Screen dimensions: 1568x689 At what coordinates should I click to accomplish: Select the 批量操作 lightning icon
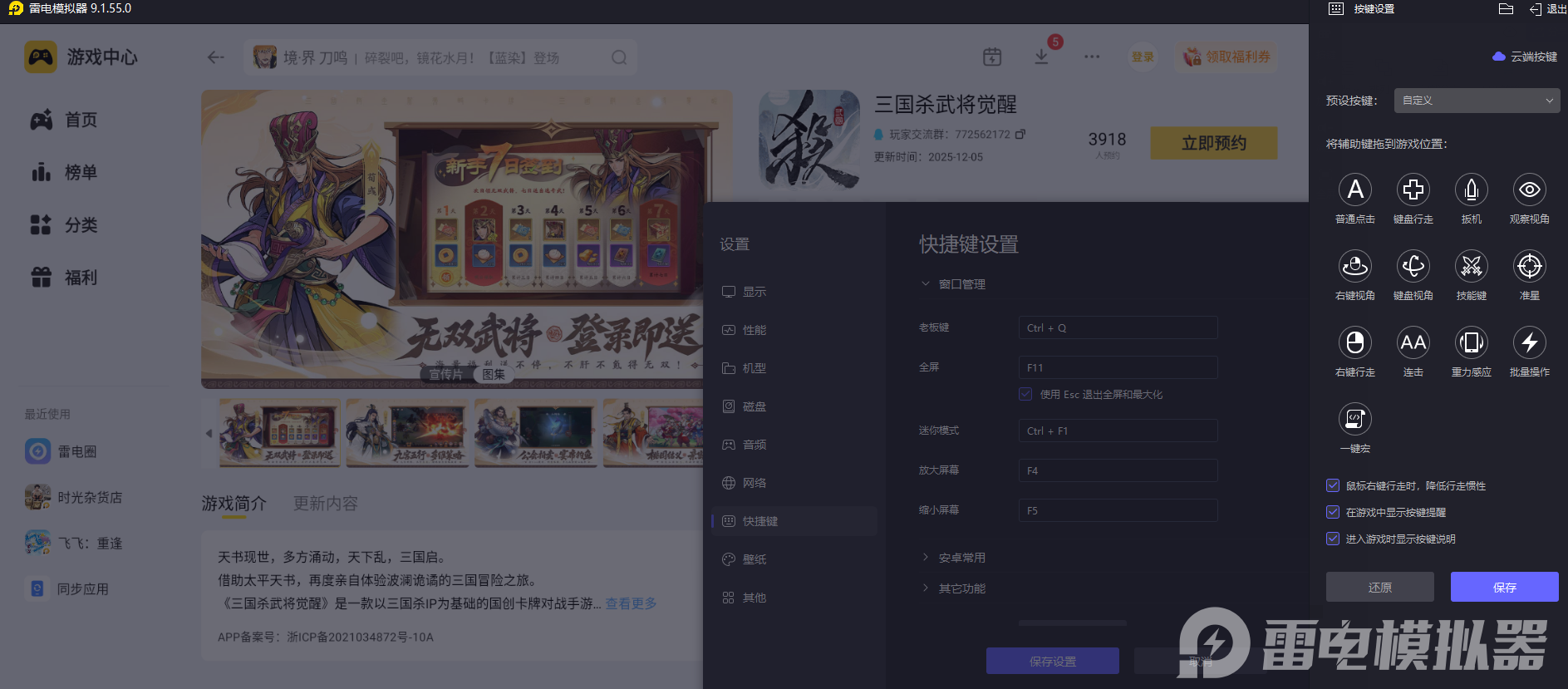[x=1530, y=342]
